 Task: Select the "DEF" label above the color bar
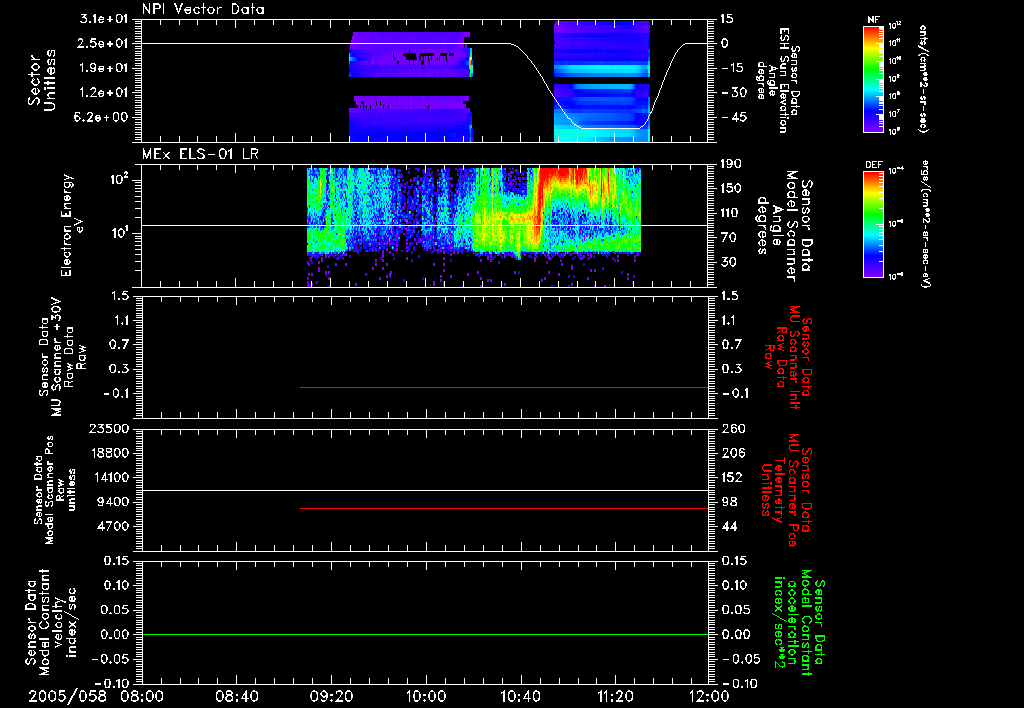pyautogui.click(x=874, y=165)
